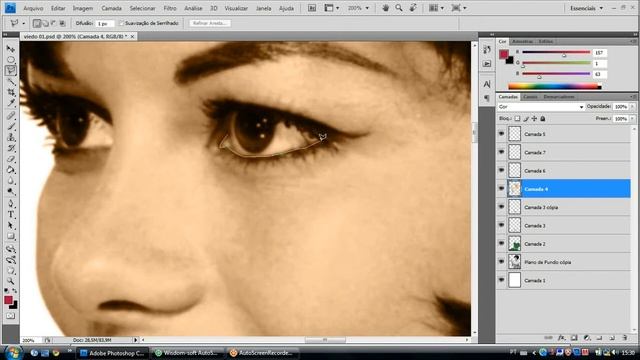Image resolution: width=640 pixels, height=360 pixels.
Task: Open the Essenciais workspace dropdown
Action: coord(587,8)
